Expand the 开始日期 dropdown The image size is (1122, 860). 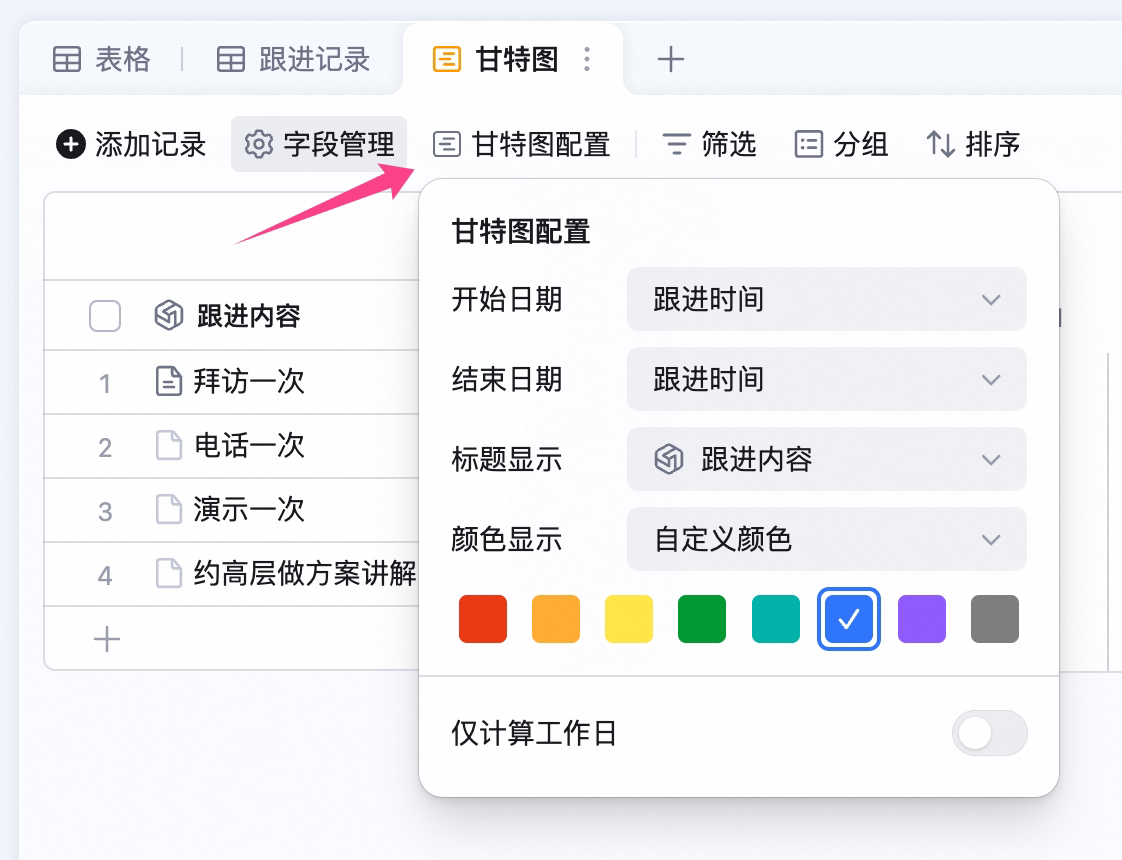click(826, 299)
